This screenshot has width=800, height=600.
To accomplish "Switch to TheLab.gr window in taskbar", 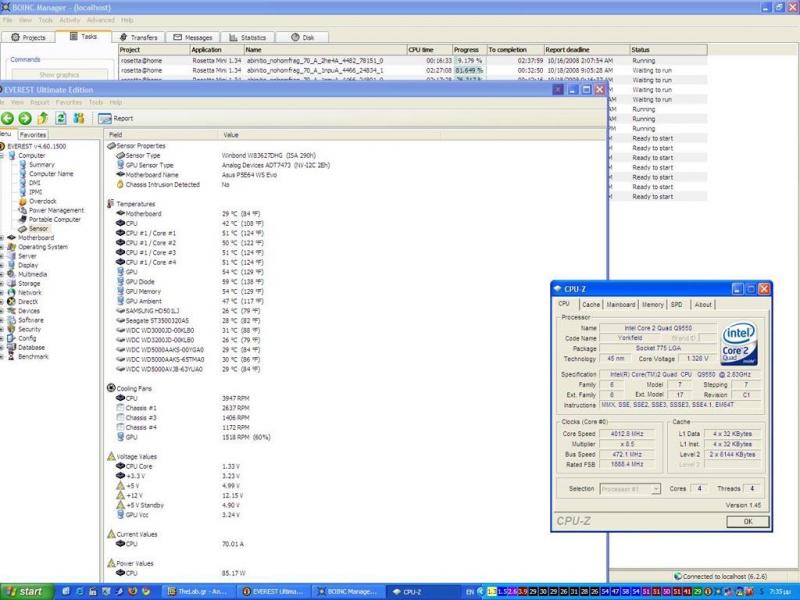I will coord(199,592).
